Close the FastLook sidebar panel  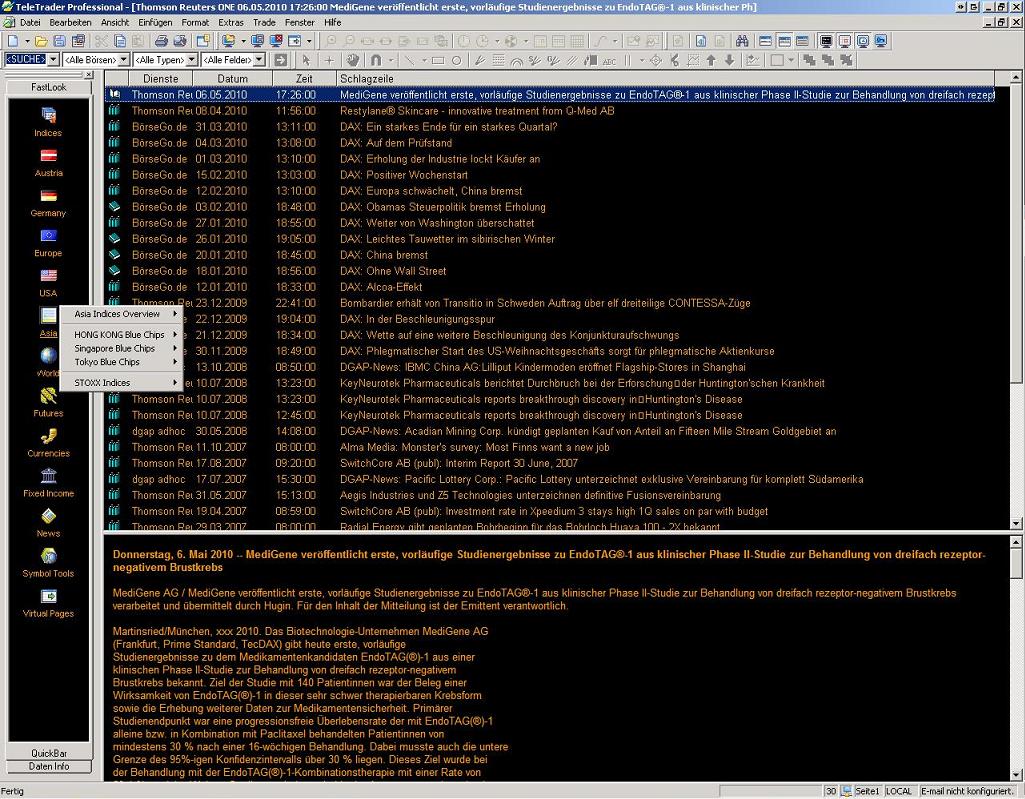pos(89,75)
